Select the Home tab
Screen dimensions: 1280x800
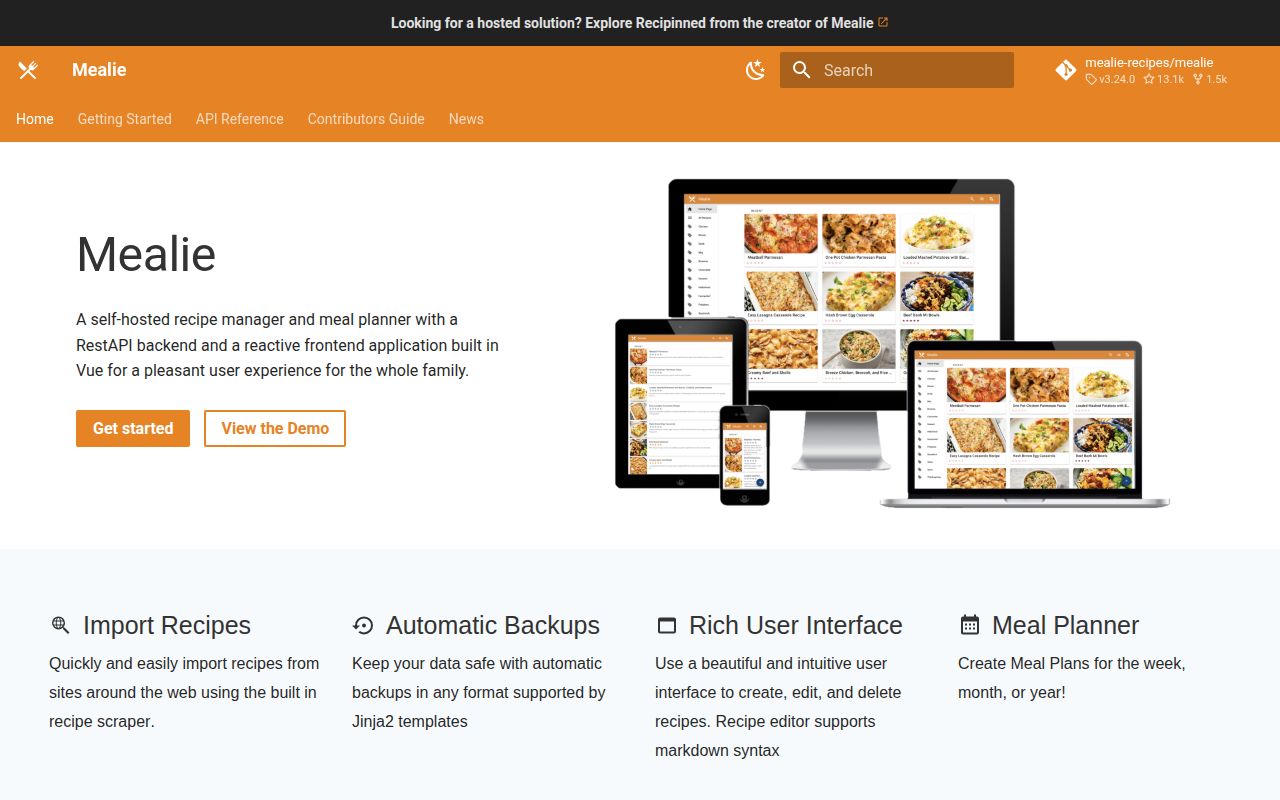pyautogui.click(x=35, y=119)
